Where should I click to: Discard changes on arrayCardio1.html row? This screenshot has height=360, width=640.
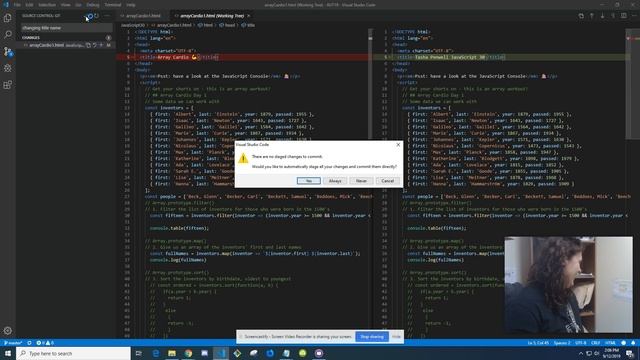pyautogui.click(x=95, y=45)
